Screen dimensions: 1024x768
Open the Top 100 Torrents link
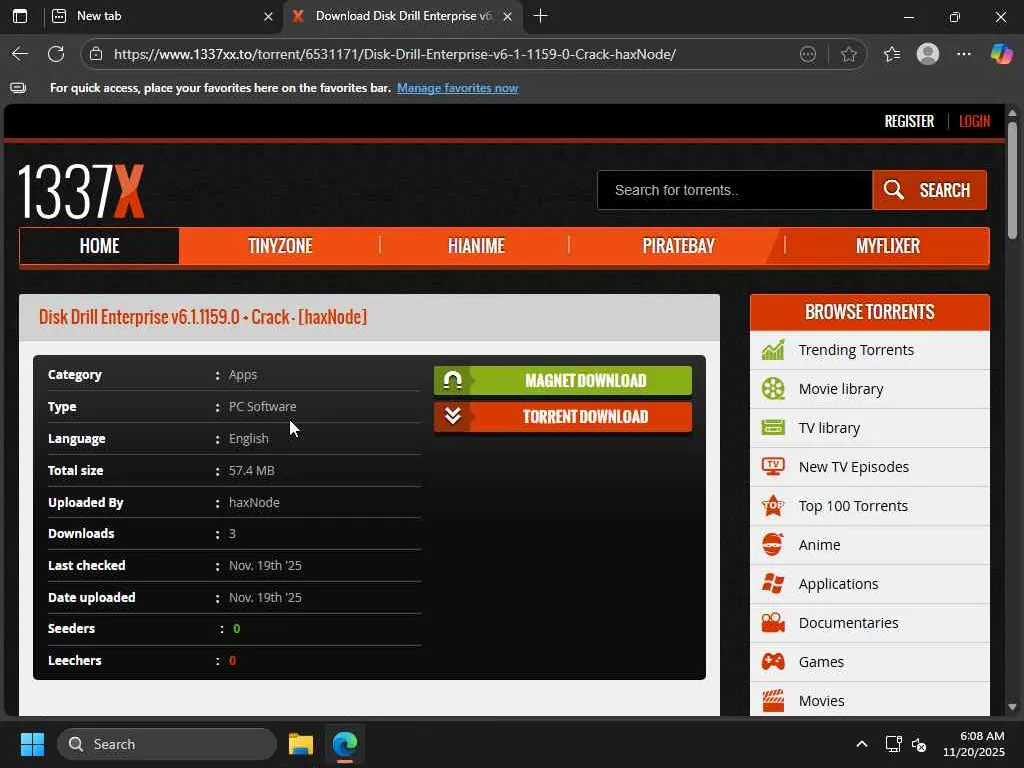tap(853, 506)
